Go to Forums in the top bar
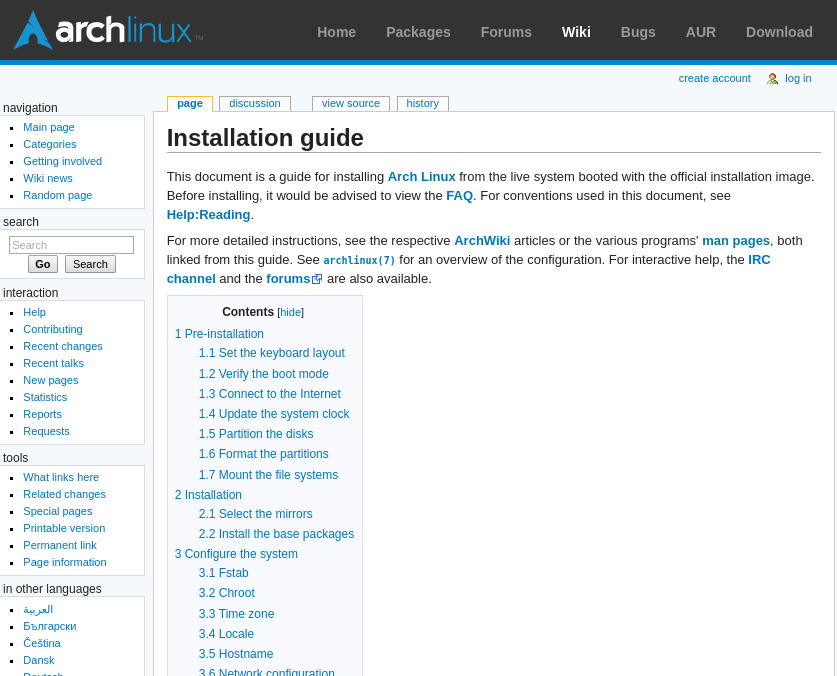837x676 pixels. 506,32
